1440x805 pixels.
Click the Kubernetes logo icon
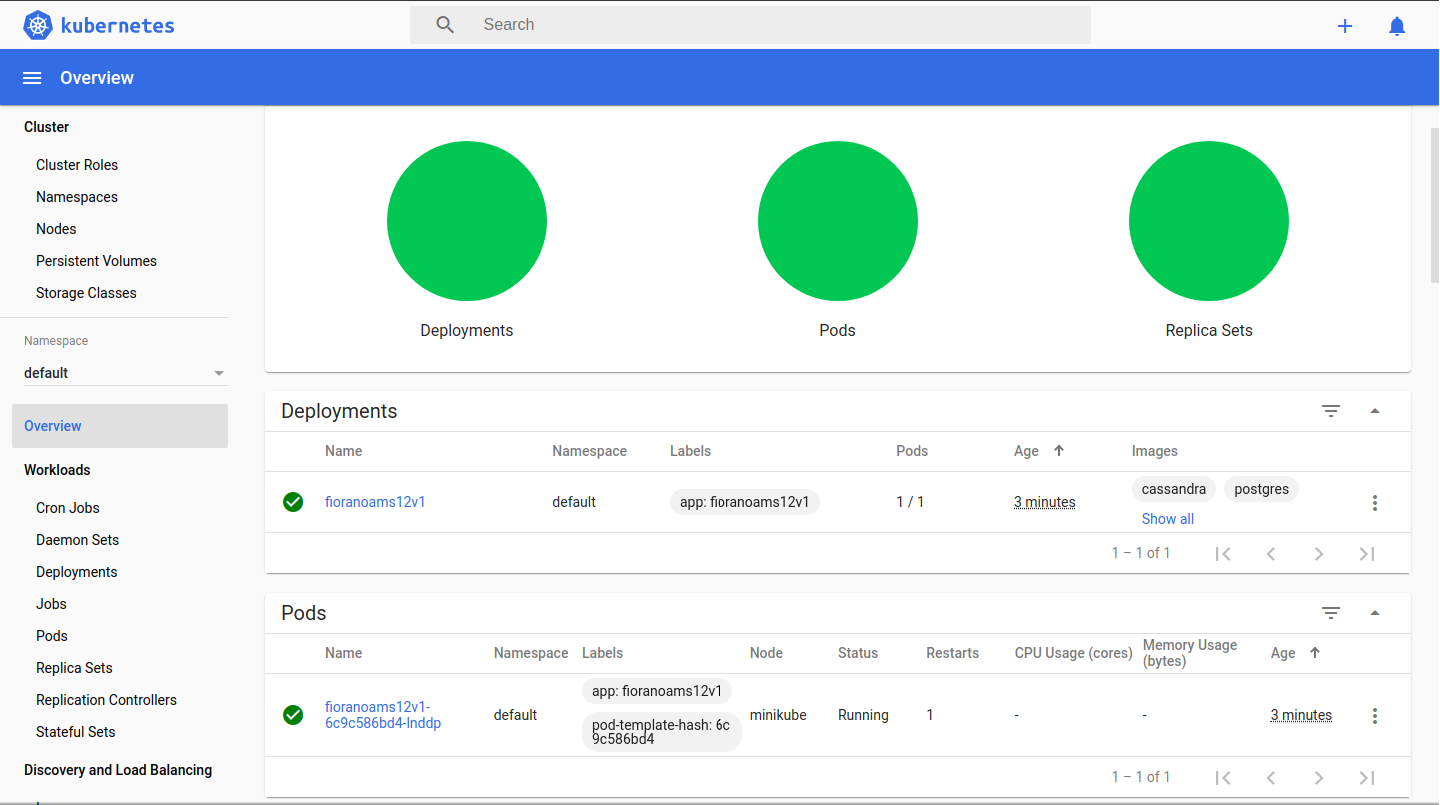tap(38, 25)
